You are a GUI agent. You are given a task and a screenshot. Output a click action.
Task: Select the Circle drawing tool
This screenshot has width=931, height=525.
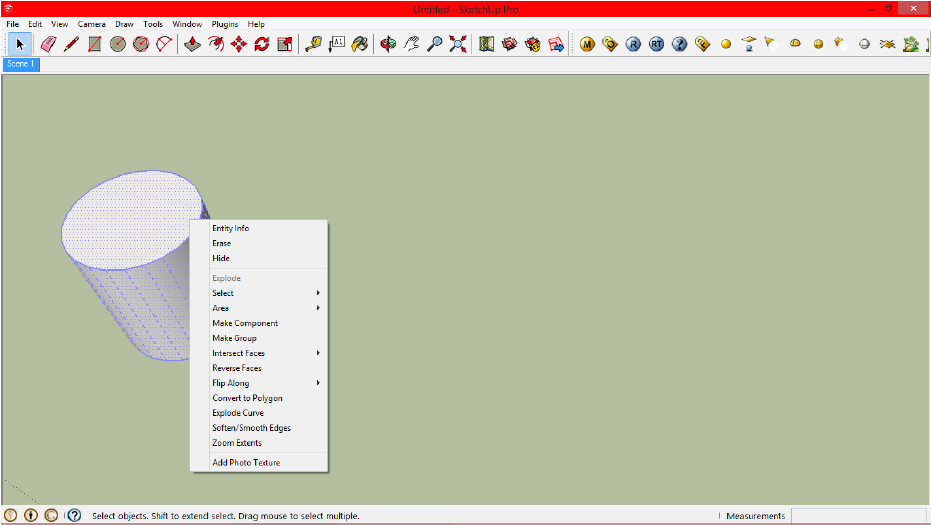point(118,44)
